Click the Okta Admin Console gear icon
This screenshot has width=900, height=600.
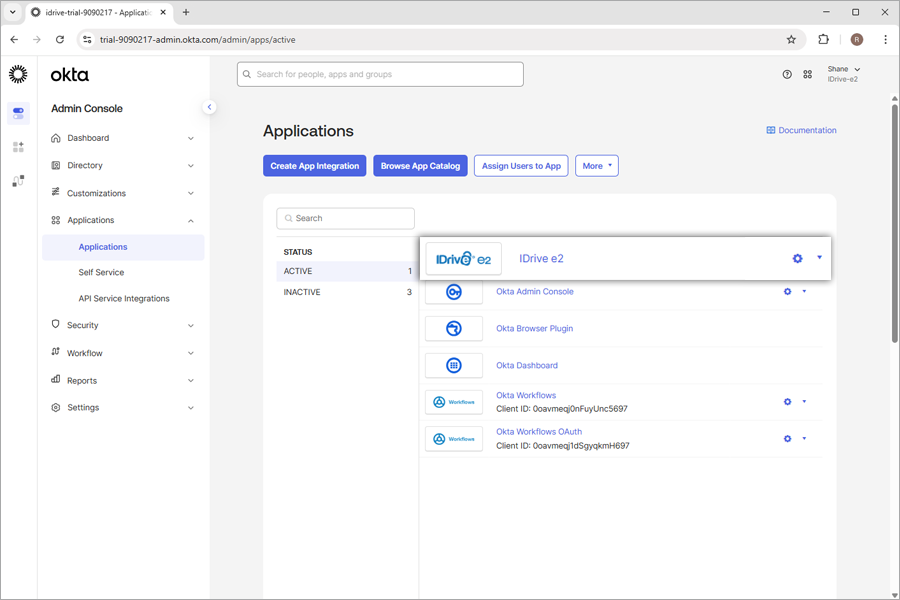[787, 292]
